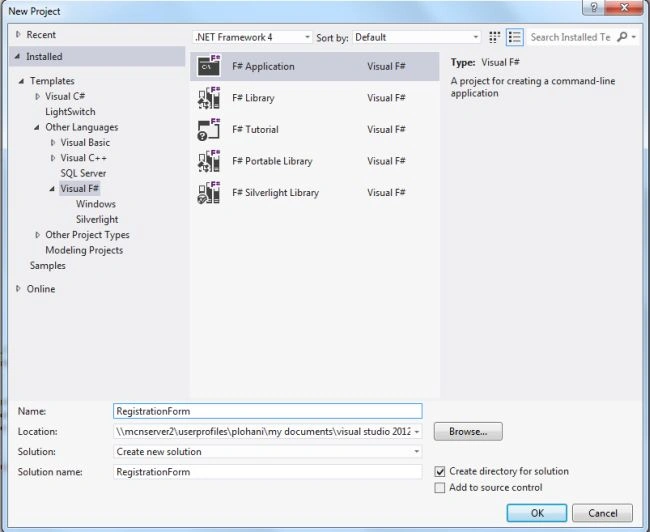
Task: Expand the Recent section
Action: 18,34
